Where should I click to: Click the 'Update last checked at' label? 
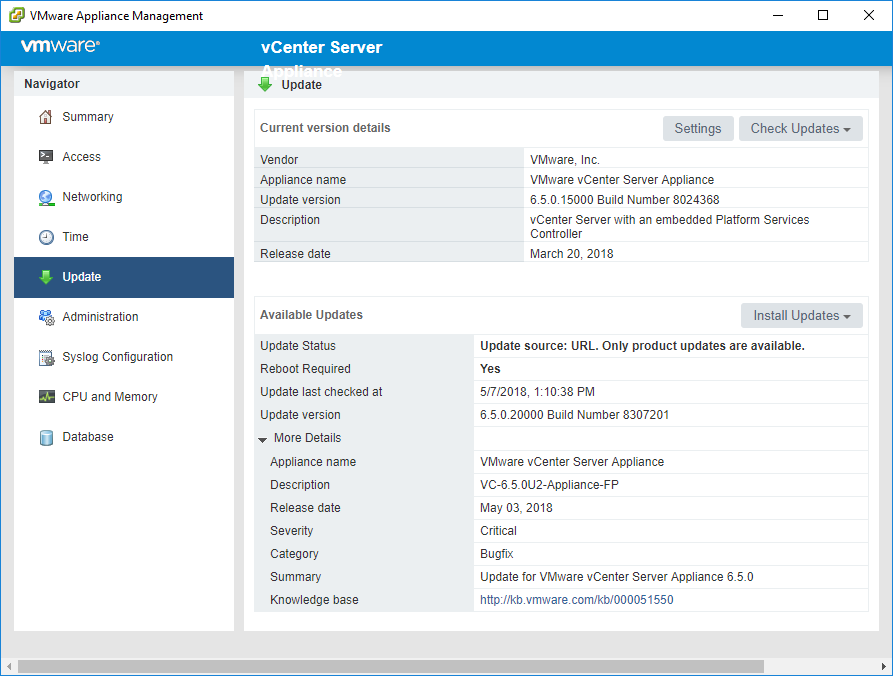321,392
